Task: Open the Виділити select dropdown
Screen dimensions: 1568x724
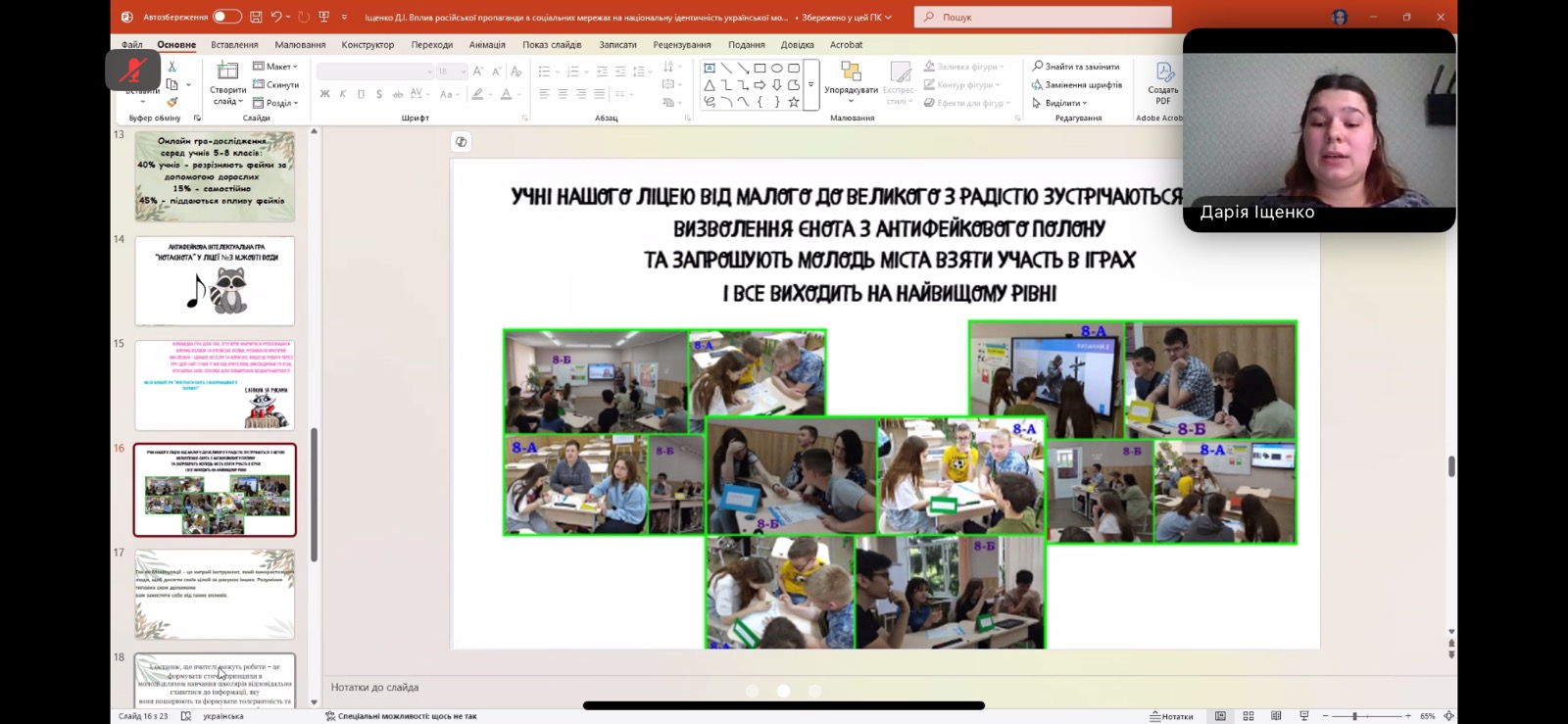Action: pyautogui.click(x=1059, y=103)
